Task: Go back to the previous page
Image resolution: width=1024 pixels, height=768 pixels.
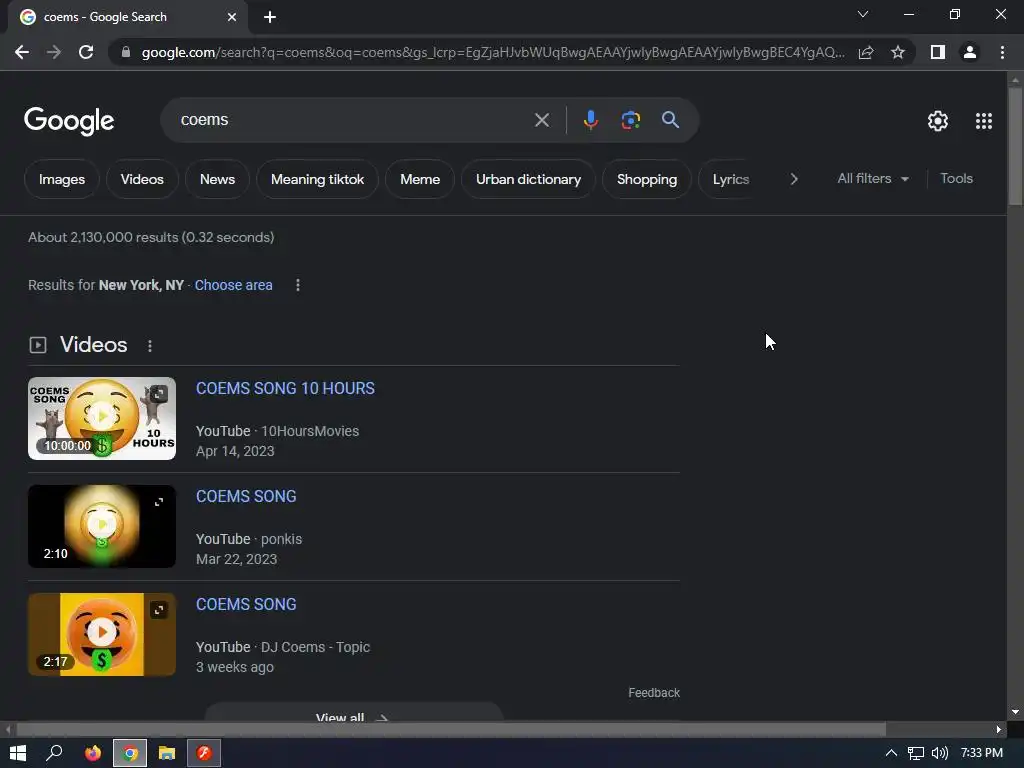Action: [x=22, y=52]
